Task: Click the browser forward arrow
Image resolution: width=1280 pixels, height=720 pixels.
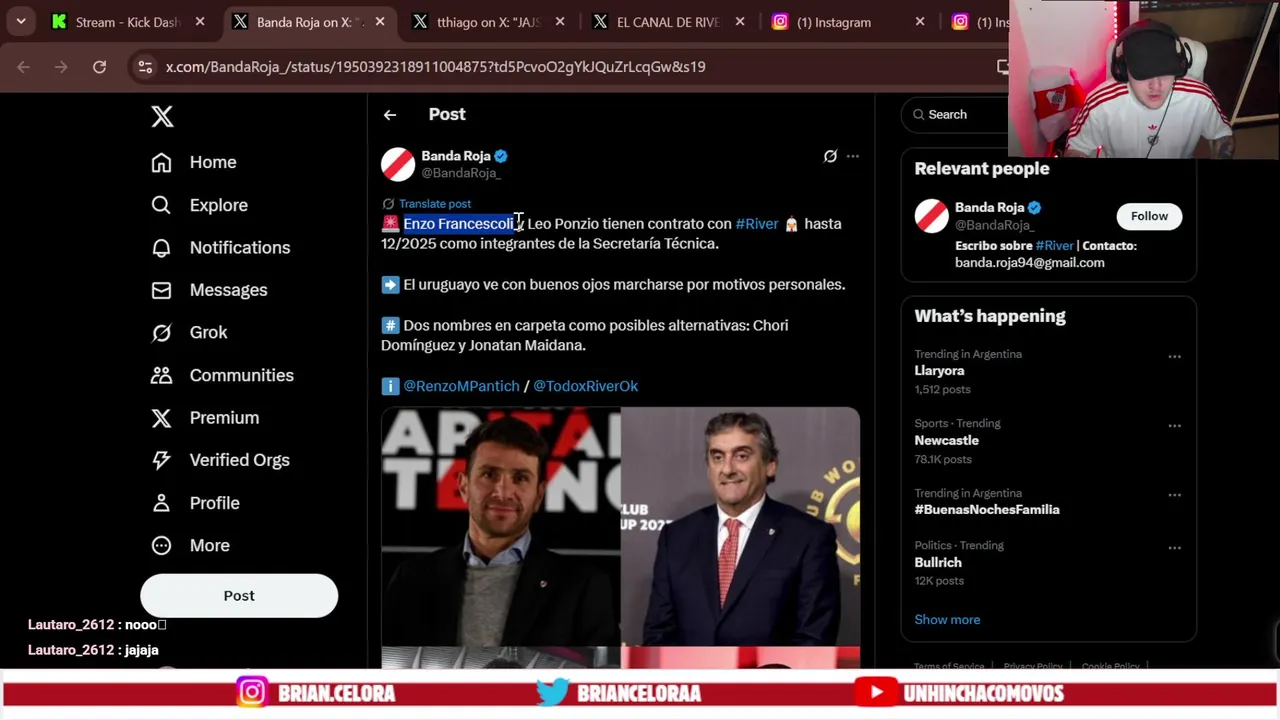Action: (61, 67)
